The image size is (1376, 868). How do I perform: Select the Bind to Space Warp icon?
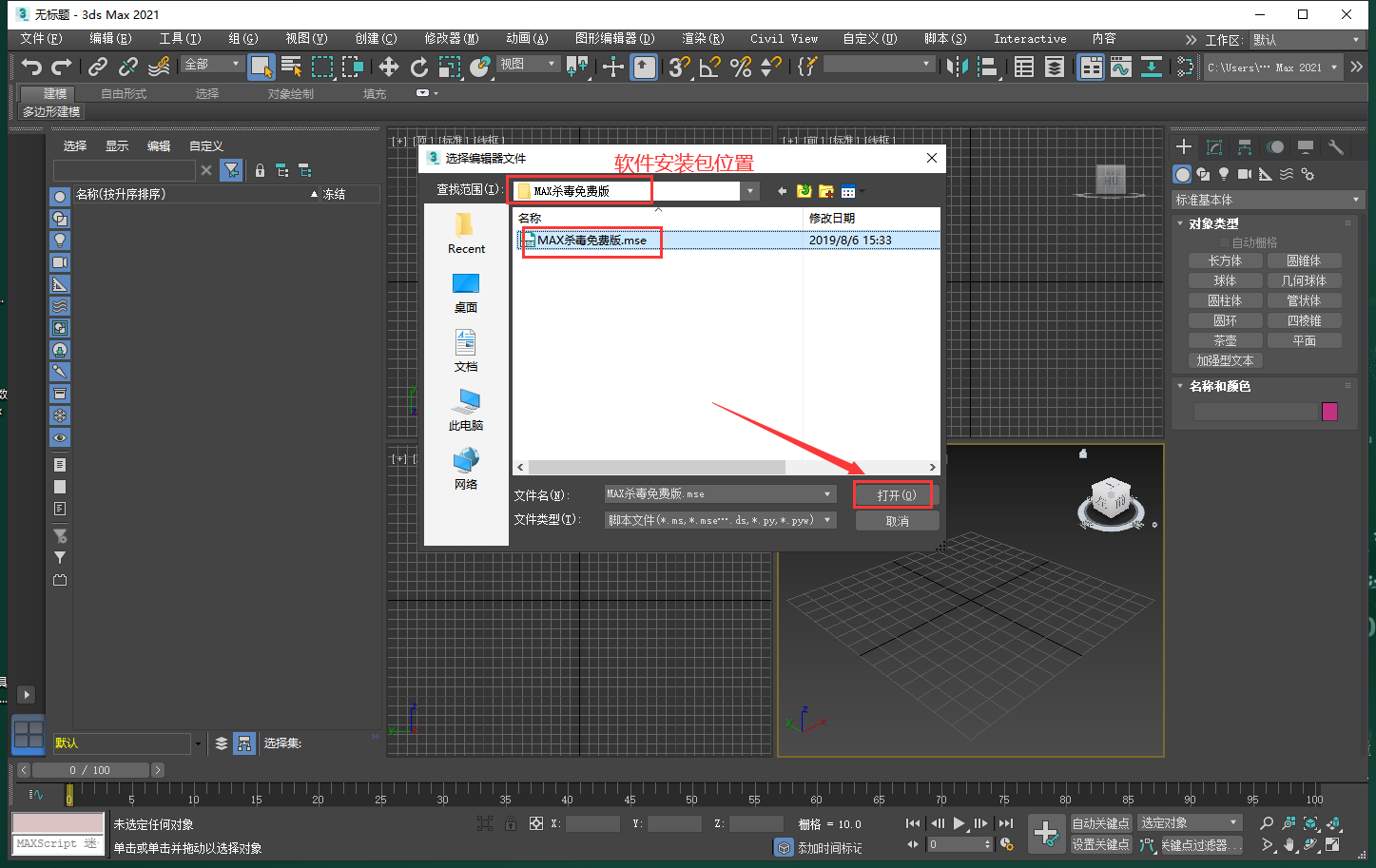(x=159, y=67)
